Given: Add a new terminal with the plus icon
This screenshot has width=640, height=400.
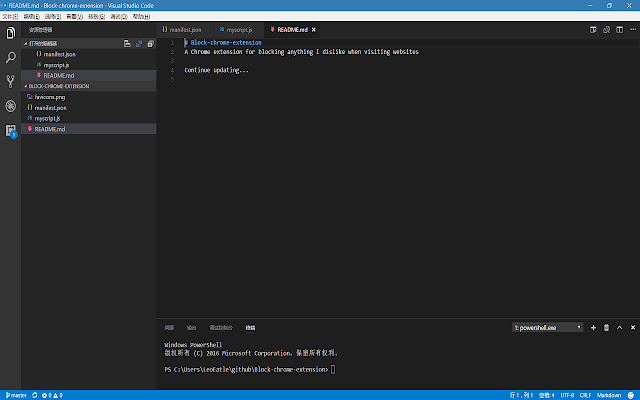Looking at the screenshot, I should point(593,328).
